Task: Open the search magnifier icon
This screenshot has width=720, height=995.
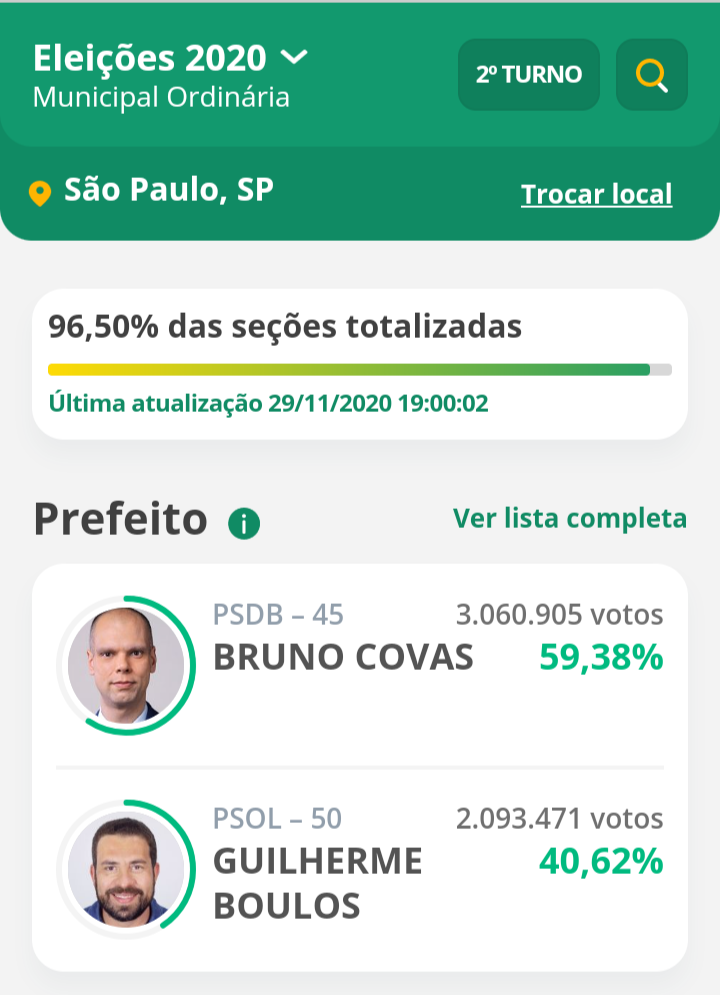Action: point(651,75)
